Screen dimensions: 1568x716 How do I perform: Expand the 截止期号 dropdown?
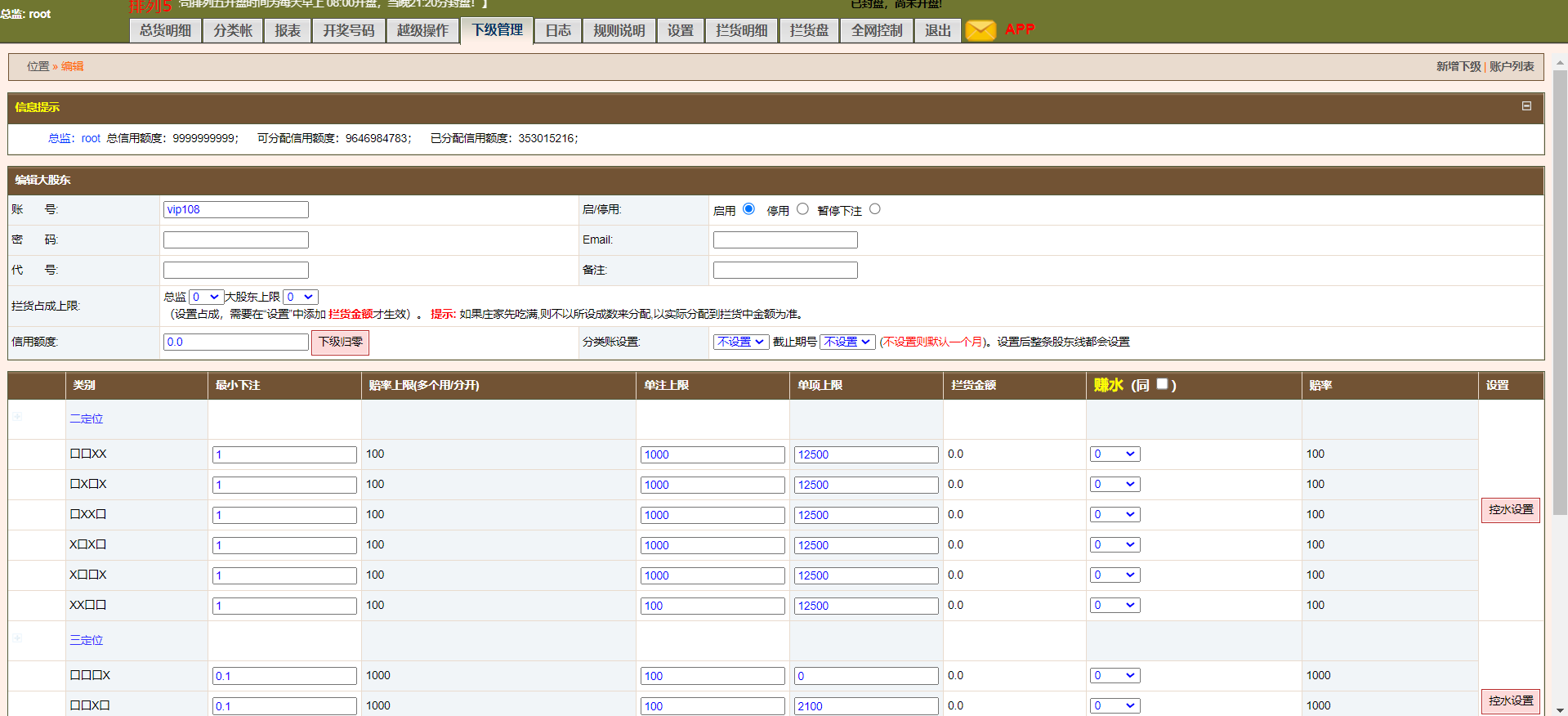pos(847,342)
